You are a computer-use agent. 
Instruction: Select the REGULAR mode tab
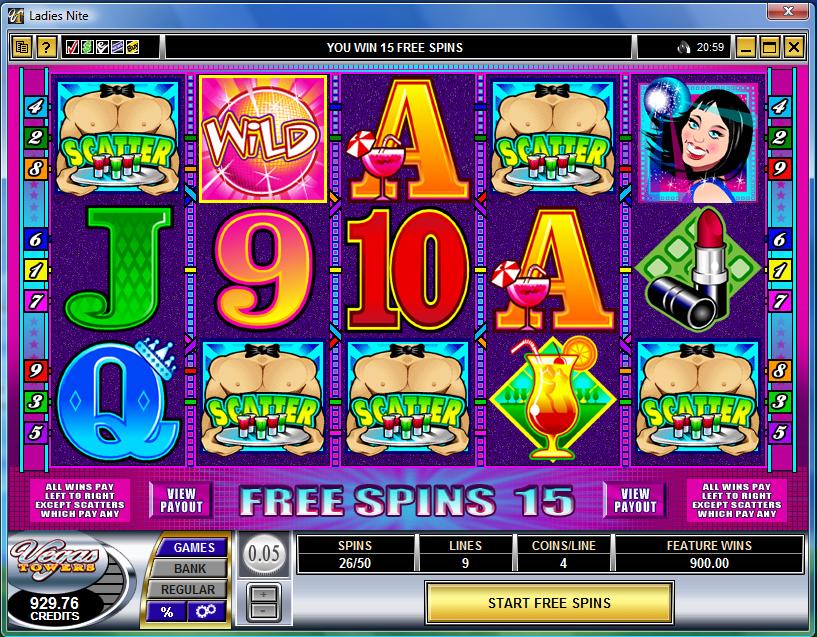pos(188,590)
